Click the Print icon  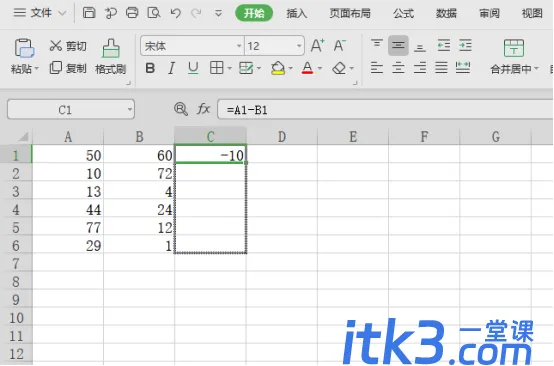pos(132,13)
